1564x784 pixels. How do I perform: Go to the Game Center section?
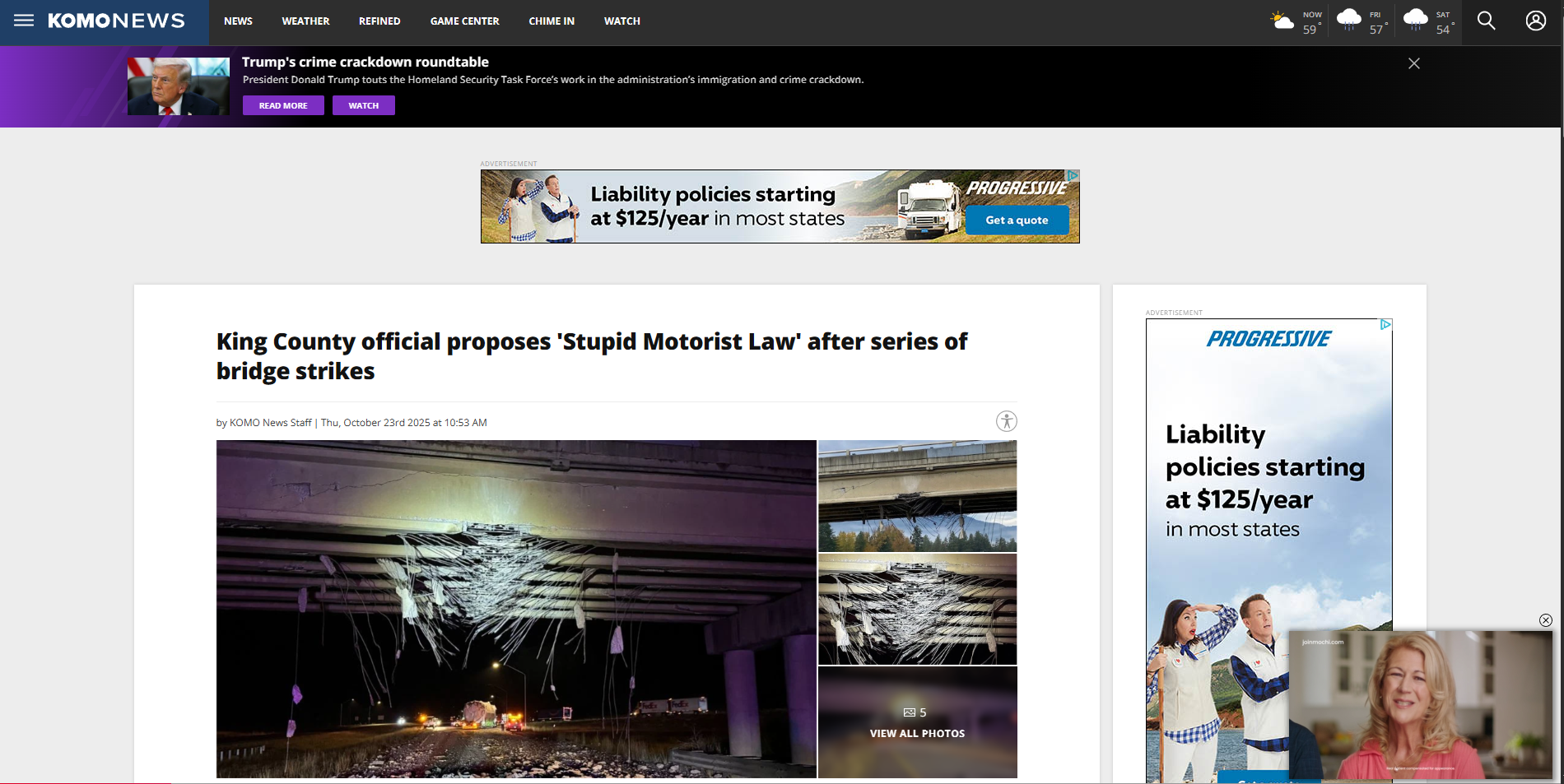pyautogui.click(x=464, y=21)
